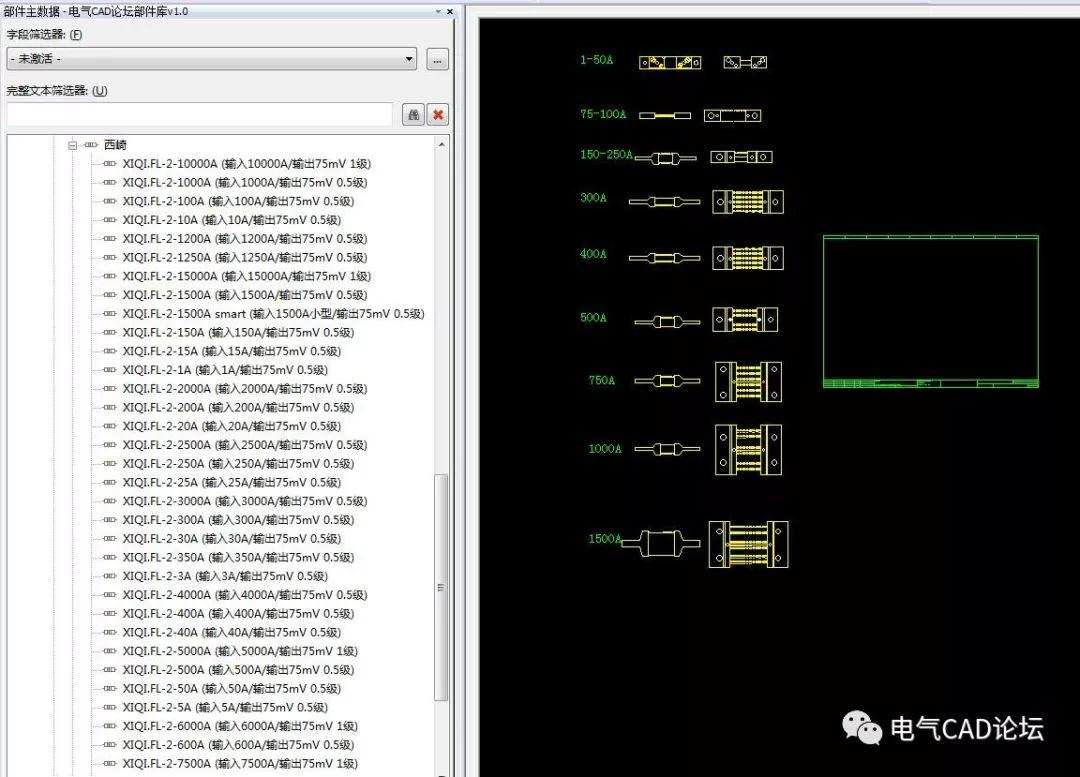This screenshot has width=1080, height=777.
Task: Click the 1-50A shunt symbol in the drawing
Action: [670, 62]
